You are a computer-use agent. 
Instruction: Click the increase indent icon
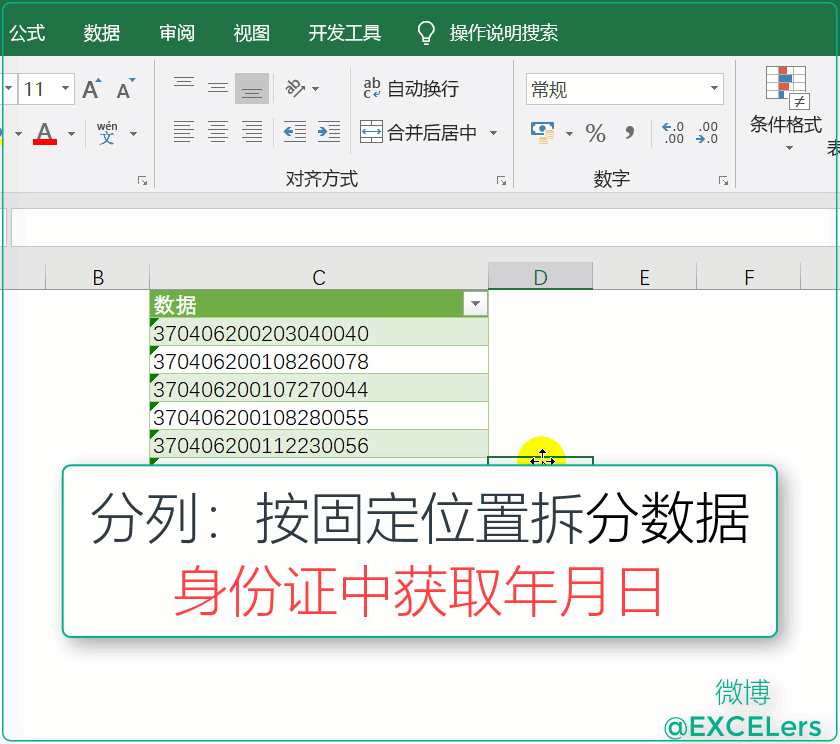click(329, 132)
